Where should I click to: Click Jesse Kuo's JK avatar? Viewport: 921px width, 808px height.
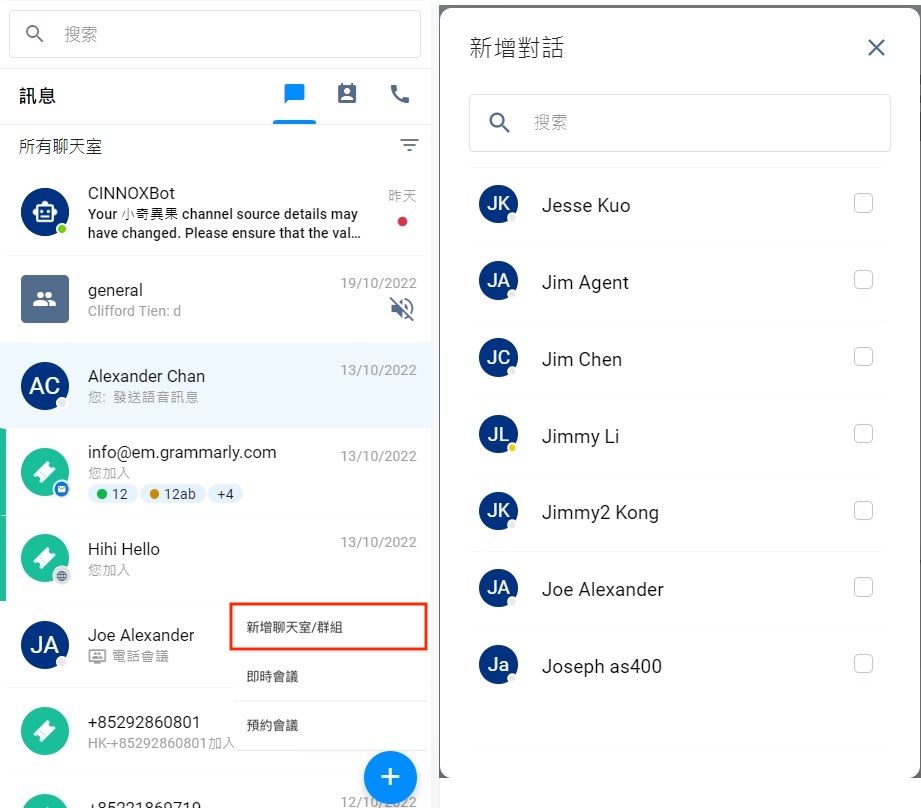point(498,204)
